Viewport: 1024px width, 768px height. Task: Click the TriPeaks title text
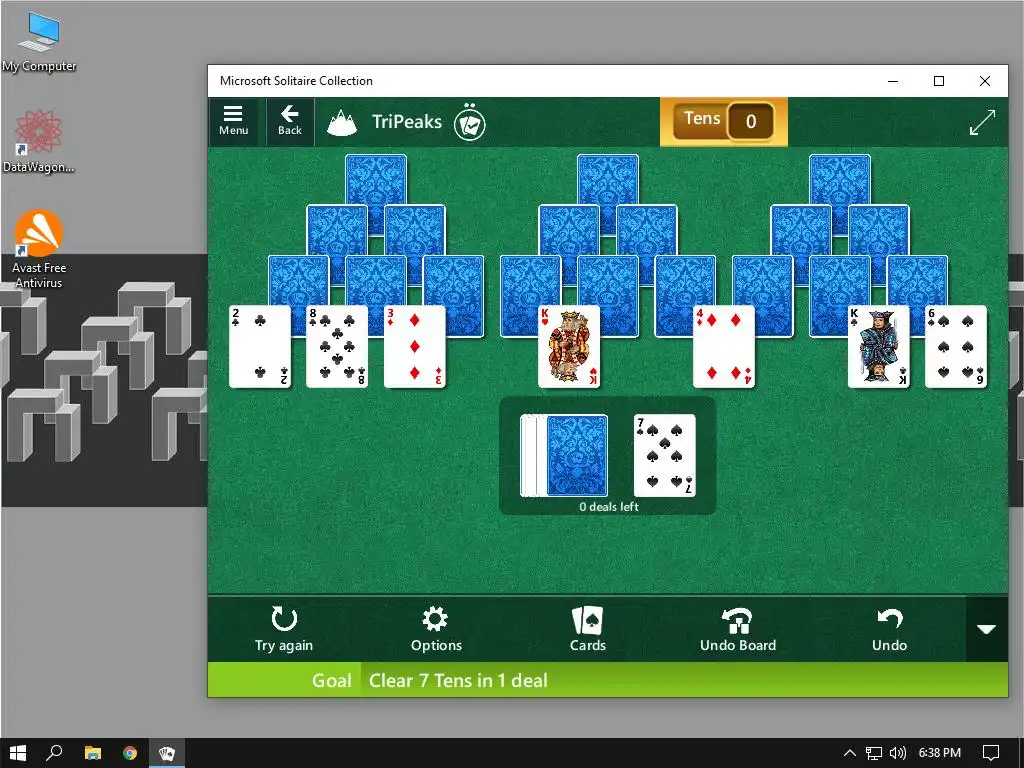[407, 121]
